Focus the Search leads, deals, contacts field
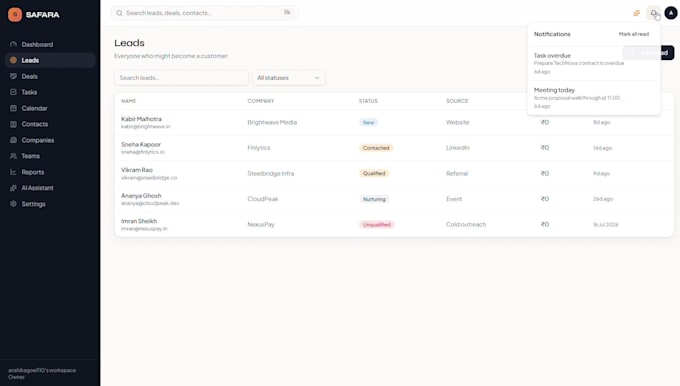The height and width of the screenshot is (386, 680). pyautogui.click(x=205, y=13)
